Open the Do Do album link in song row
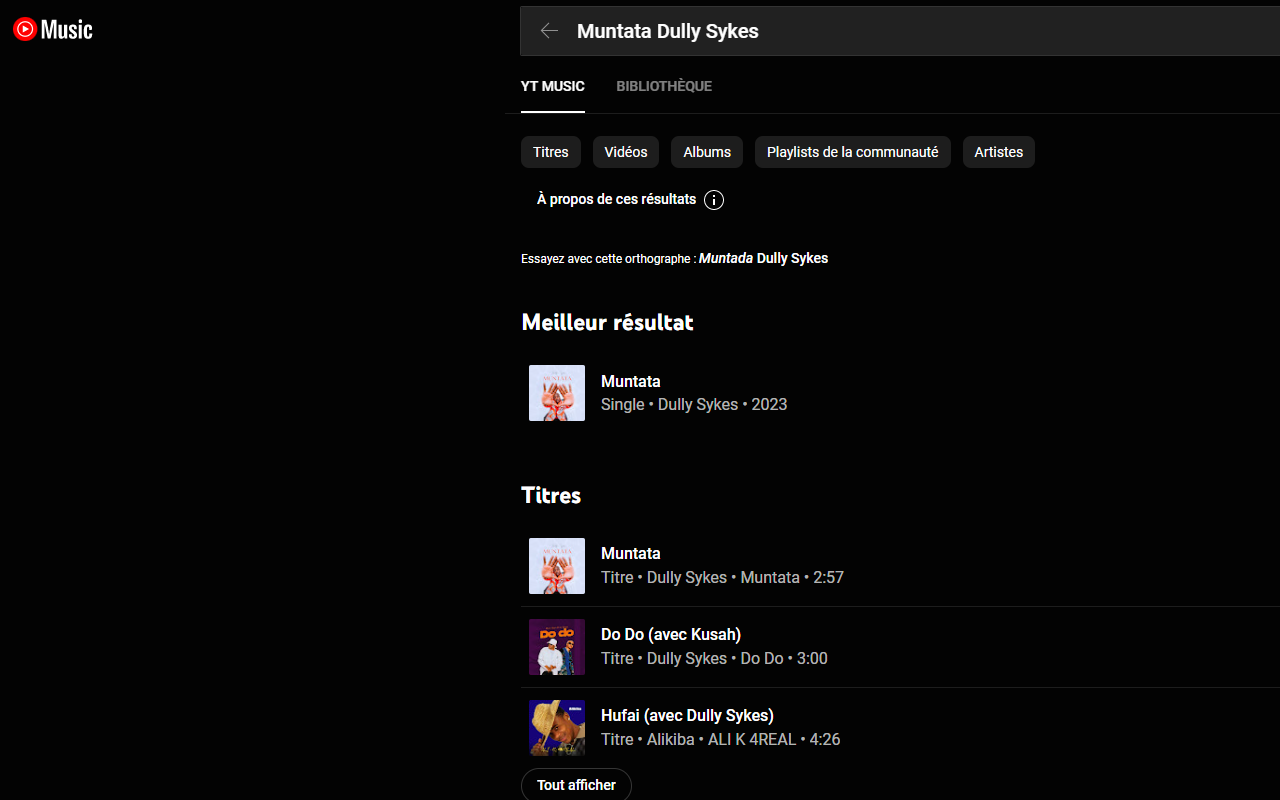 pyautogui.click(x=762, y=658)
